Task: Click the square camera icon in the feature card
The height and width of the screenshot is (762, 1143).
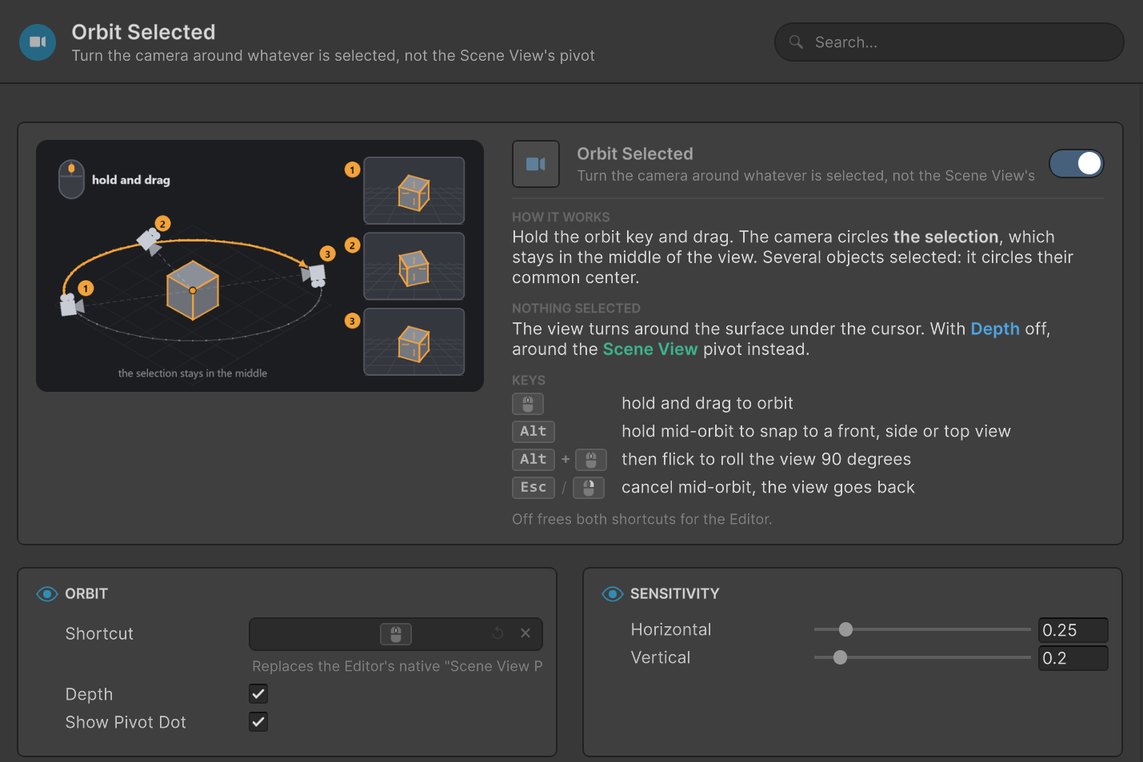Action: click(x=536, y=164)
